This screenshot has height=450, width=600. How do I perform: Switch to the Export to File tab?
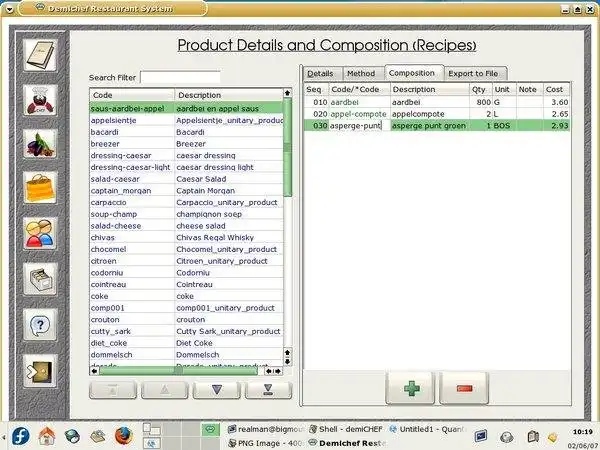(x=473, y=73)
